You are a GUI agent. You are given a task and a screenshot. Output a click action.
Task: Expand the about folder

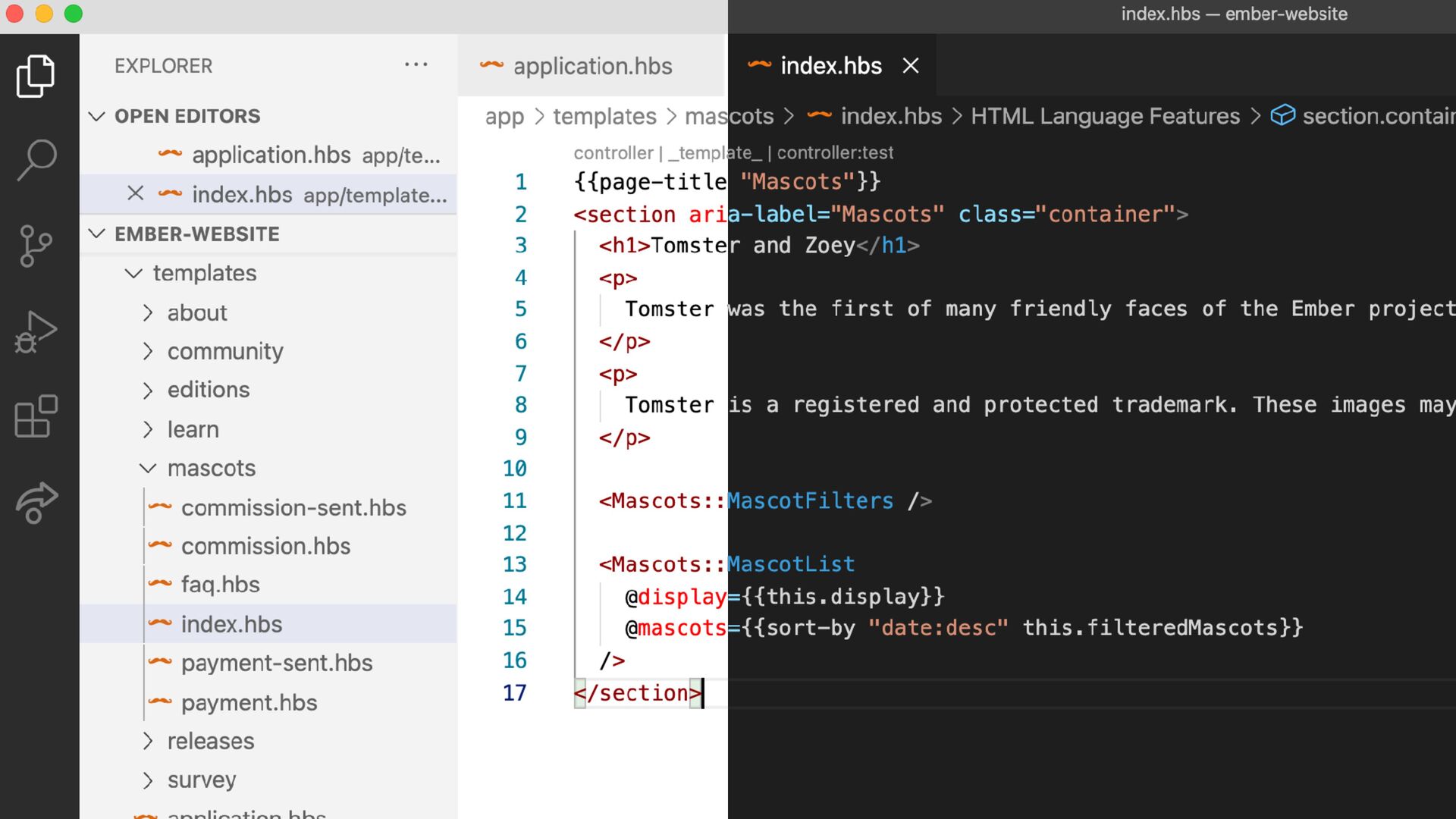pyautogui.click(x=148, y=312)
